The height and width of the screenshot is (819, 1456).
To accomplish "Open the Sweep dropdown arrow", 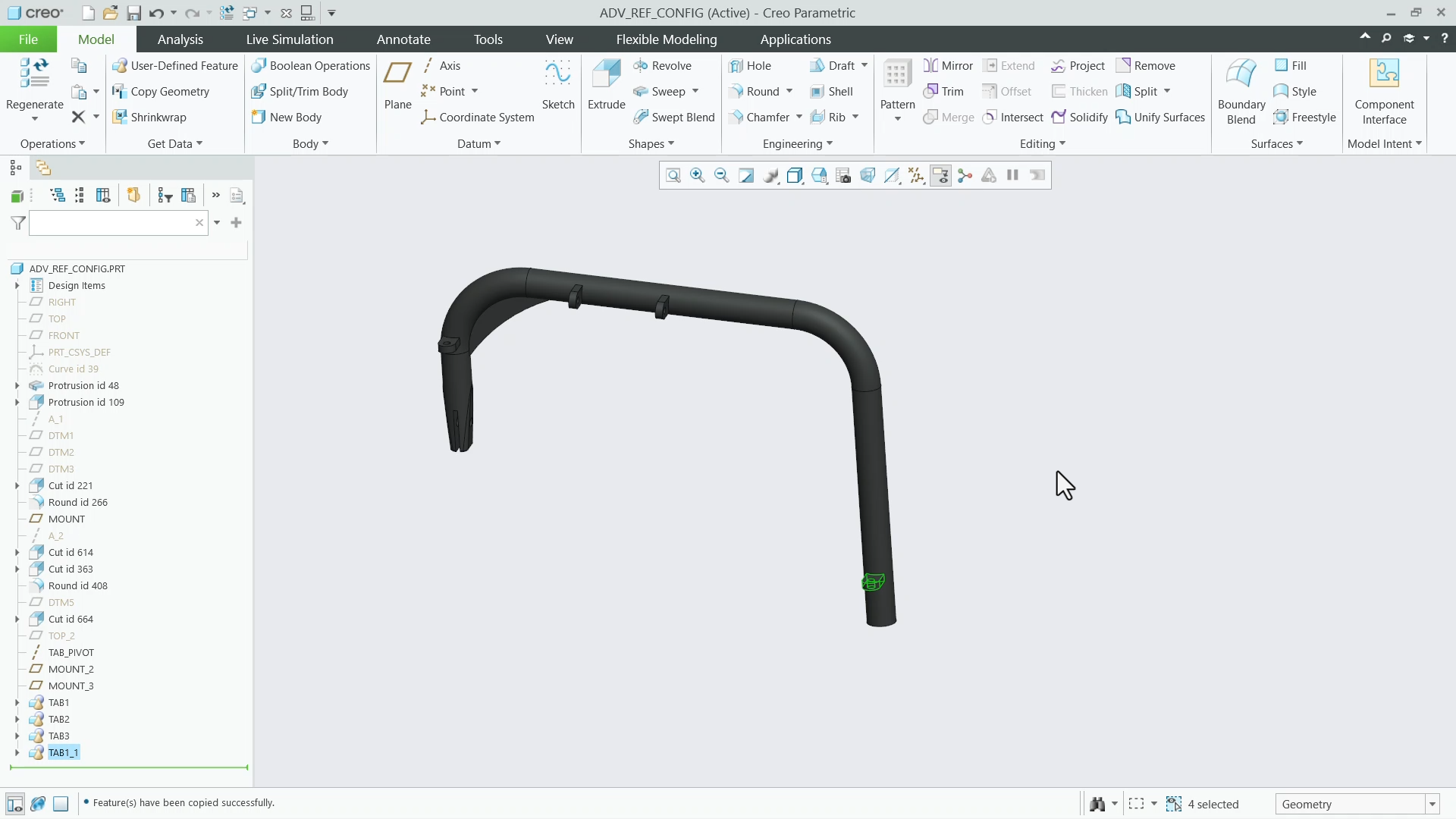I will pyautogui.click(x=695, y=92).
